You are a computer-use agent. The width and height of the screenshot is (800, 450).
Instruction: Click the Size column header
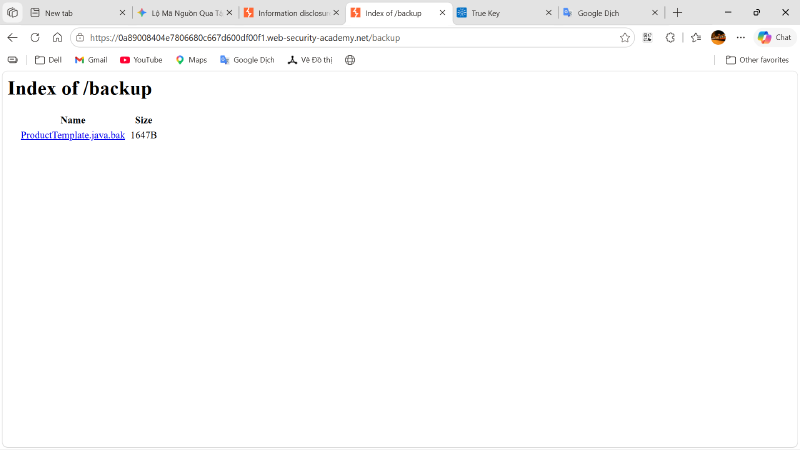point(143,120)
